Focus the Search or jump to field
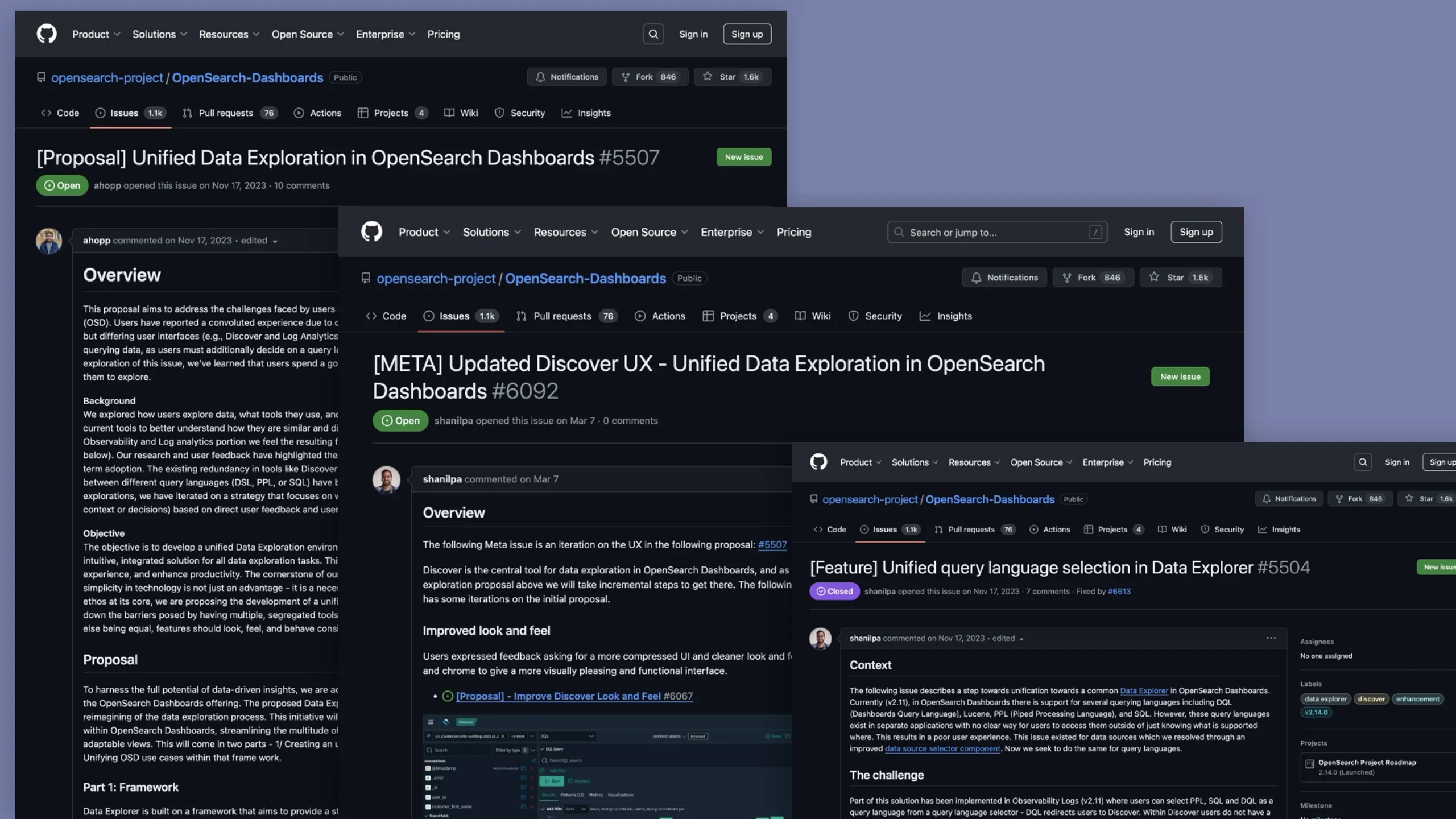The height and width of the screenshot is (819, 1456). [997, 232]
